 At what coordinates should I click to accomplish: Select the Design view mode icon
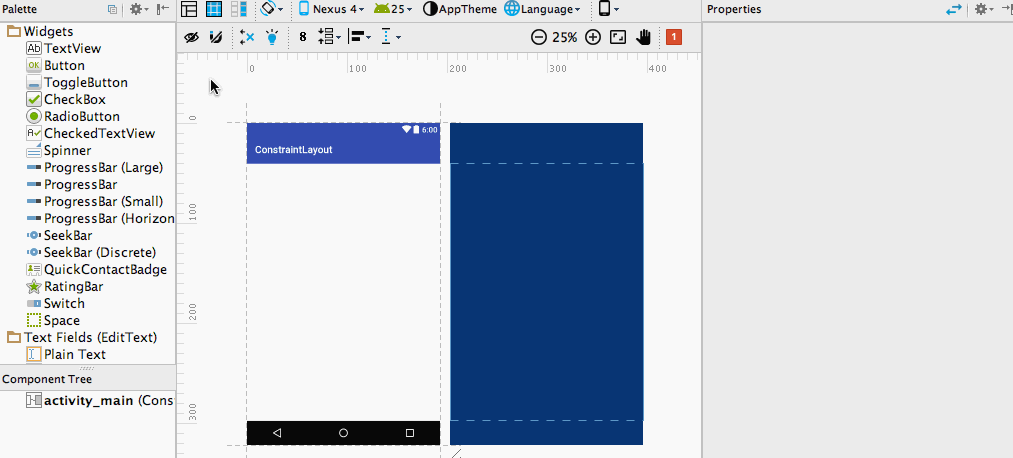tap(189, 9)
